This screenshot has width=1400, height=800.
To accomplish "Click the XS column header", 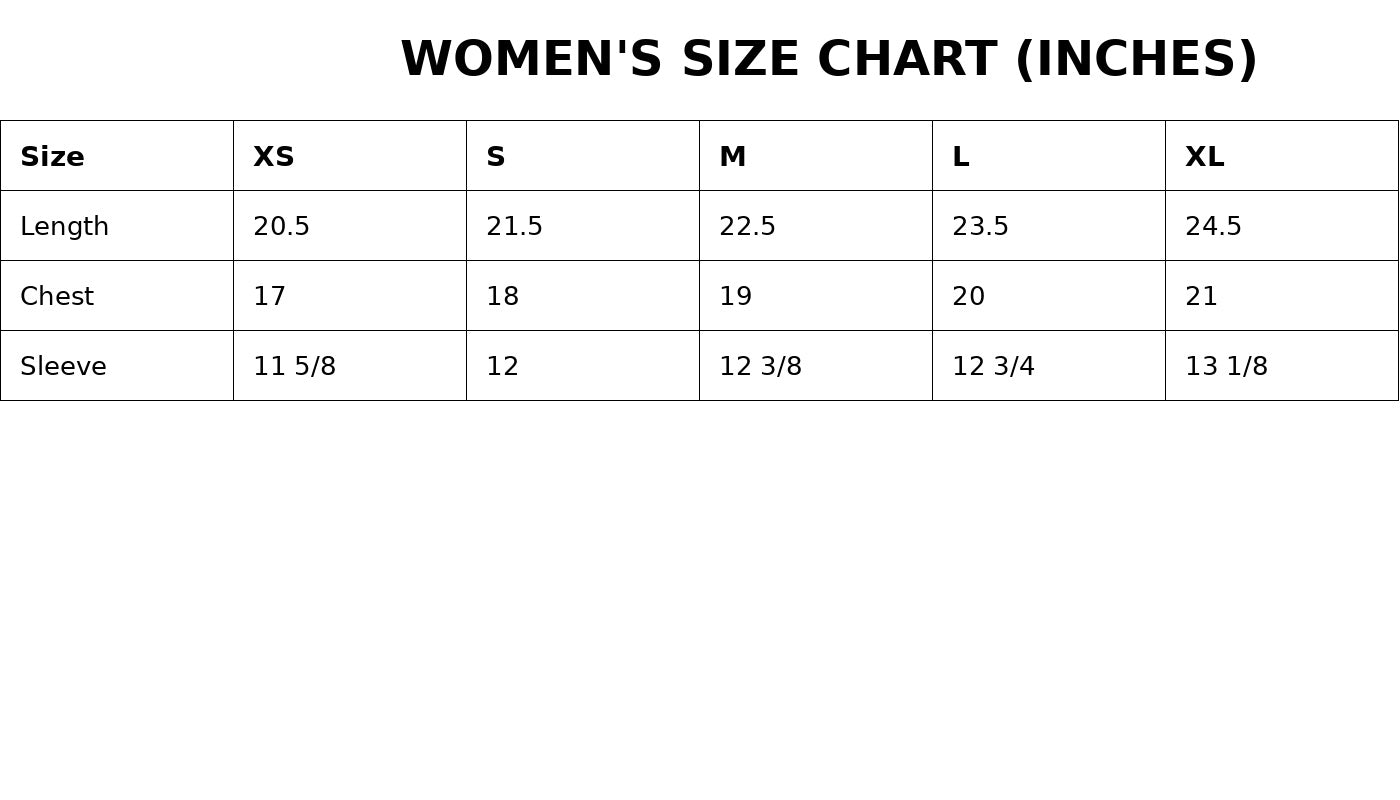I will pyautogui.click(x=274, y=157).
